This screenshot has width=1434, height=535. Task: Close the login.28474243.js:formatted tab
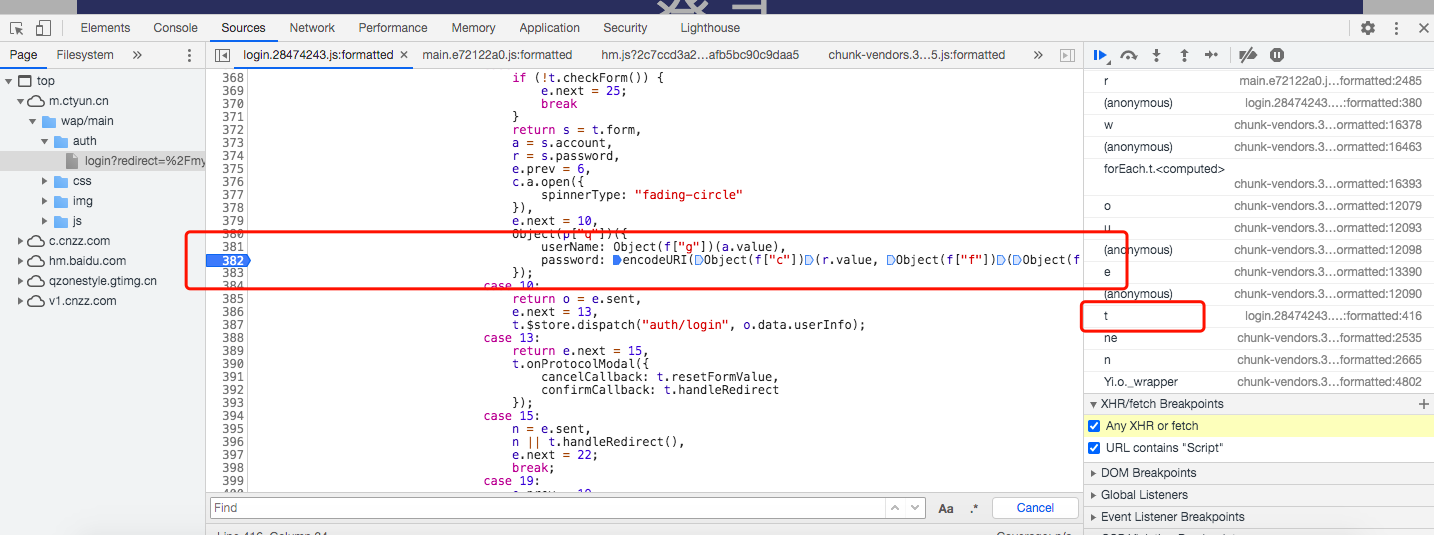point(404,55)
